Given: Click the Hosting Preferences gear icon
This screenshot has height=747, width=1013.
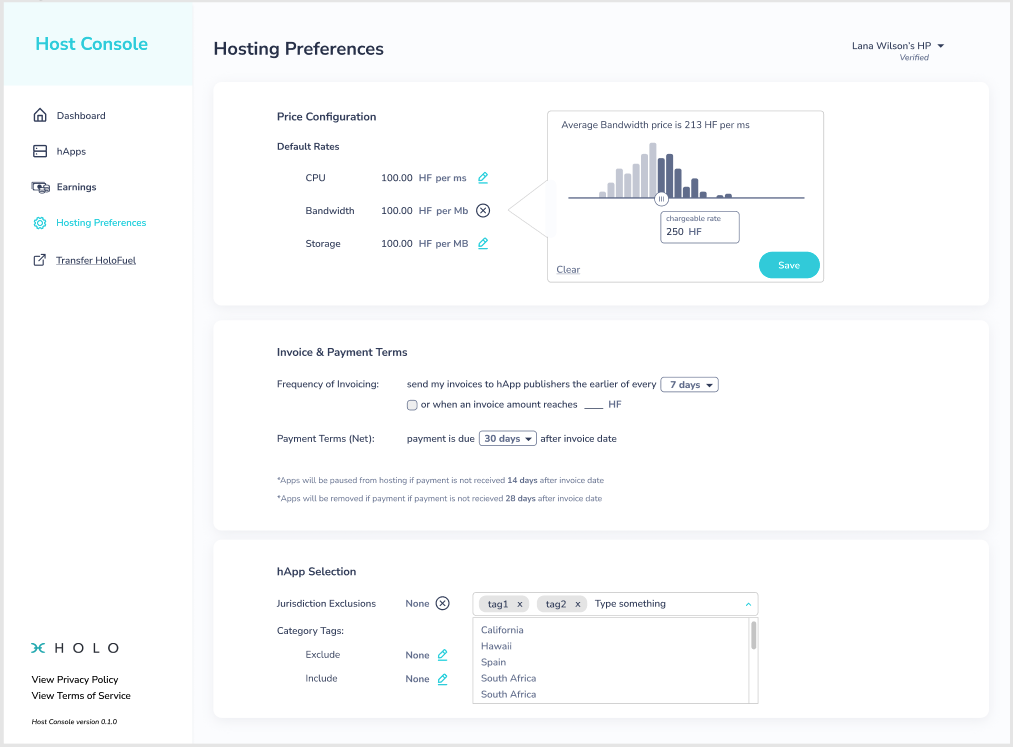Looking at the screenshot, I should click(x=40, y=223).
